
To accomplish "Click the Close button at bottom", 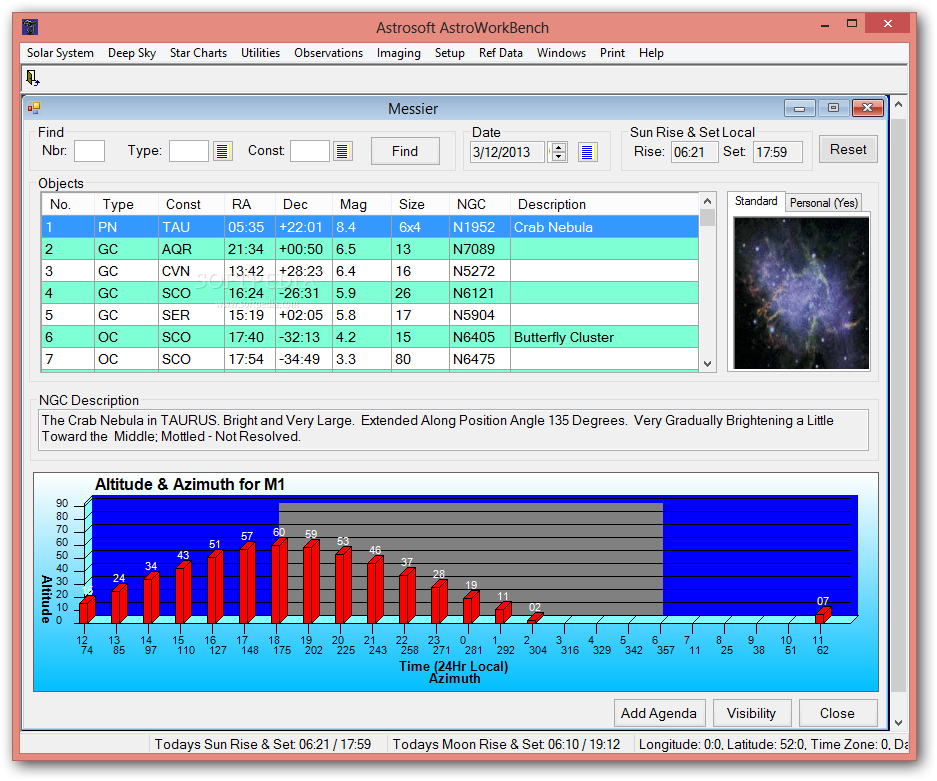I will click(837, 713).
